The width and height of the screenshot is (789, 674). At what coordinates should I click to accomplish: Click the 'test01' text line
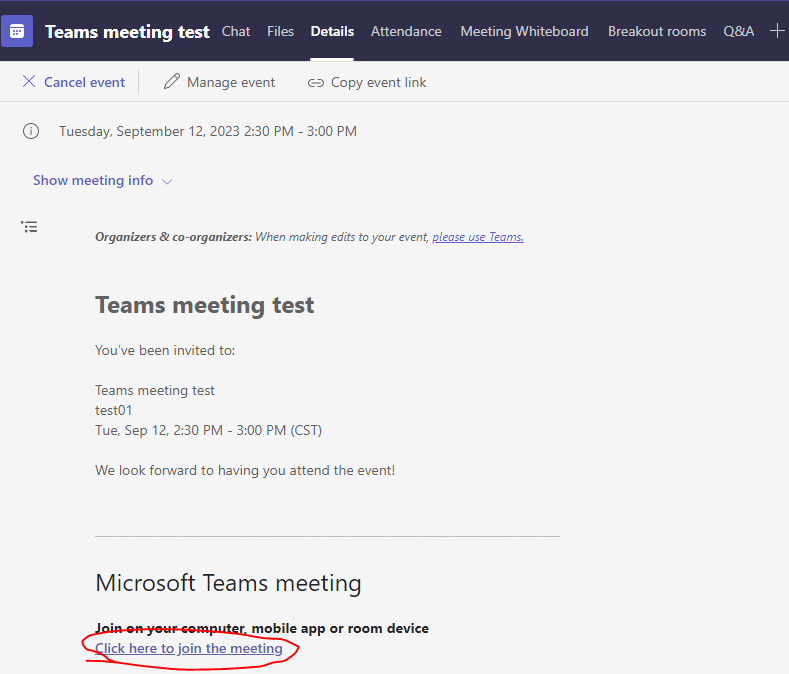point(114,410)
